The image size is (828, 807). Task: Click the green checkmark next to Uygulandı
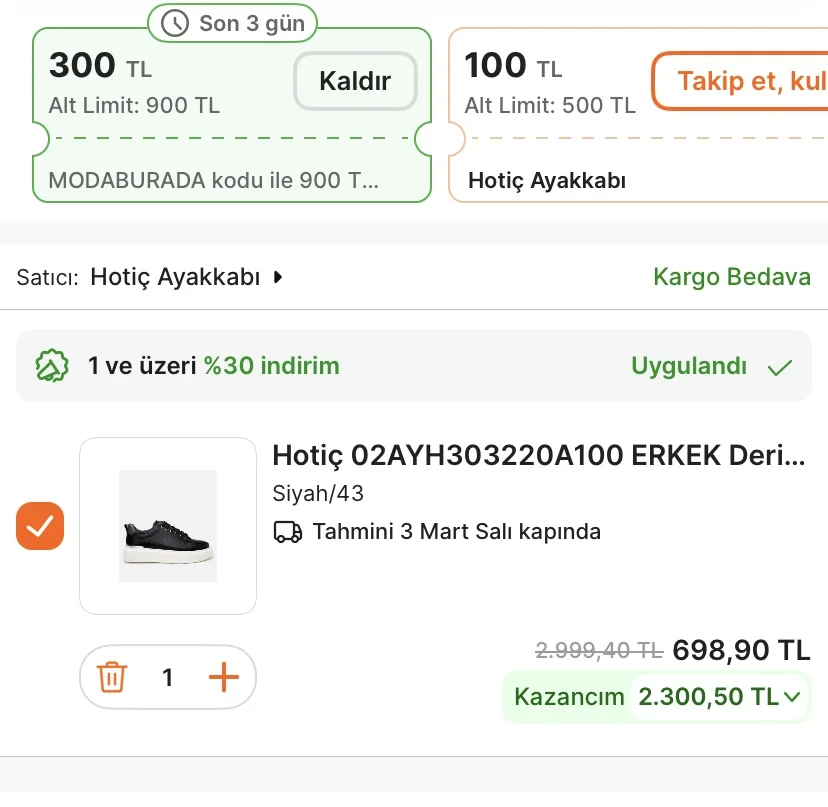(780, 367)
